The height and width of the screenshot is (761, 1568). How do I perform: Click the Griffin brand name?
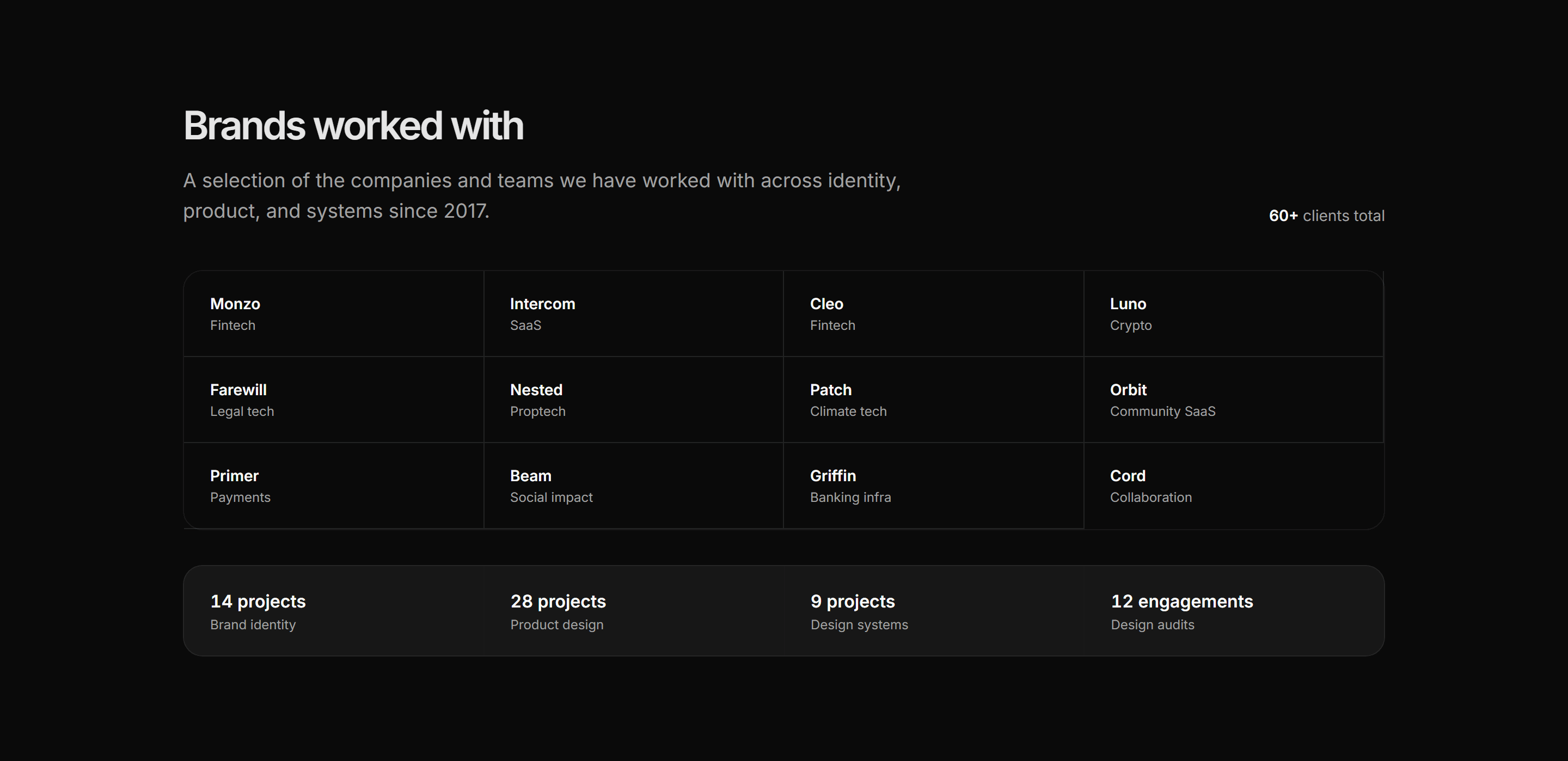pos(832,475)
